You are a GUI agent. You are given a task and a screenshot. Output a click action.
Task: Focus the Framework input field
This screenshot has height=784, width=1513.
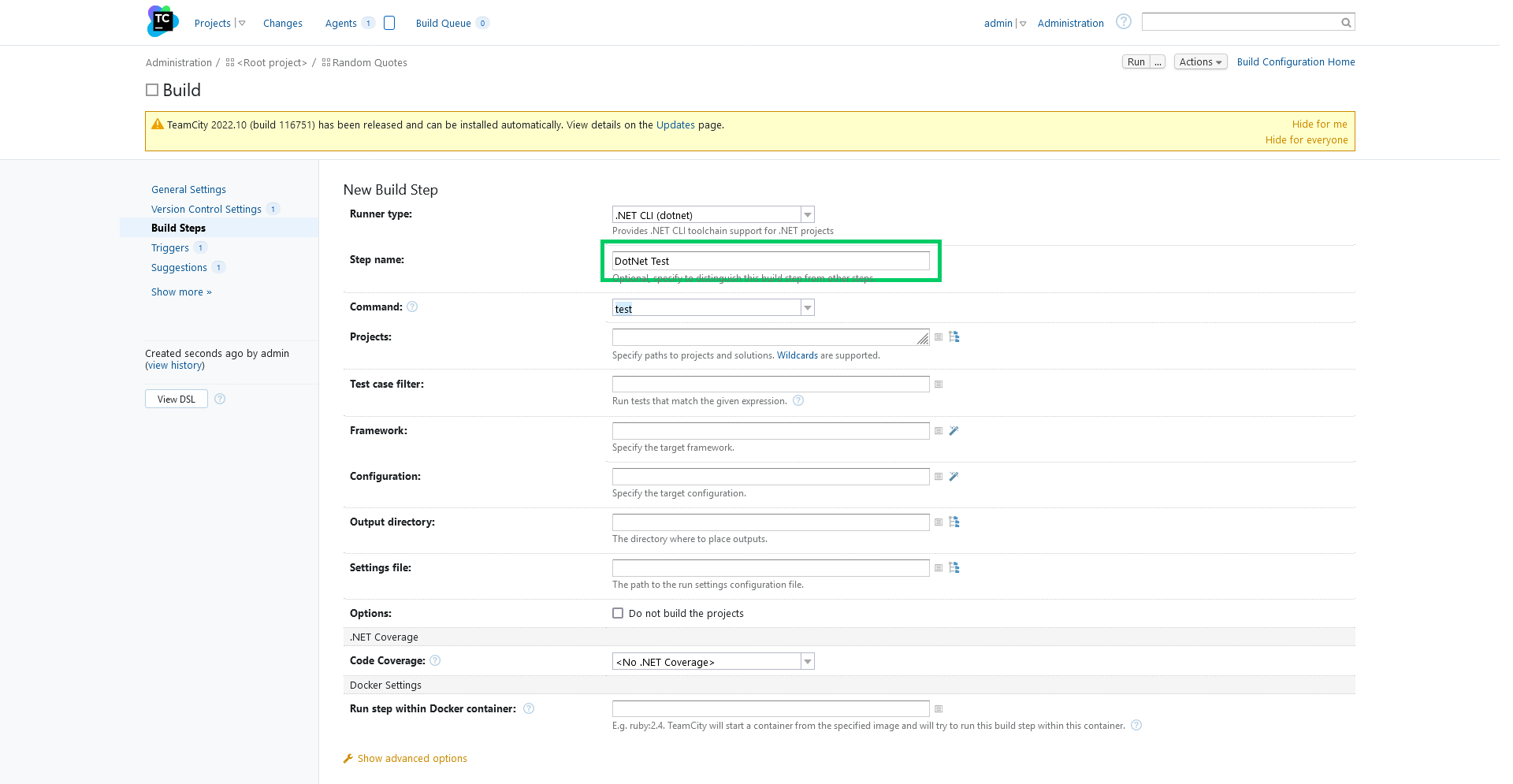click(771, 431)
